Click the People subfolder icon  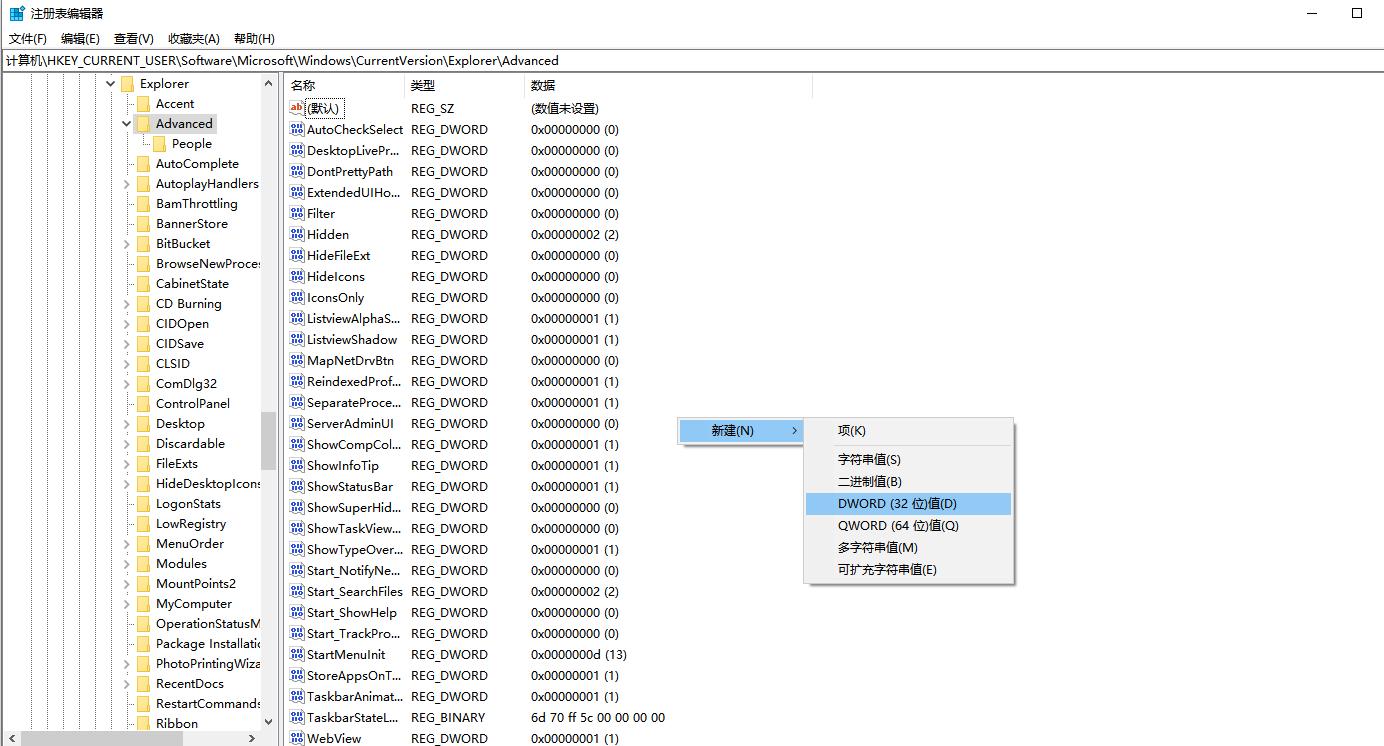(159, 144)
